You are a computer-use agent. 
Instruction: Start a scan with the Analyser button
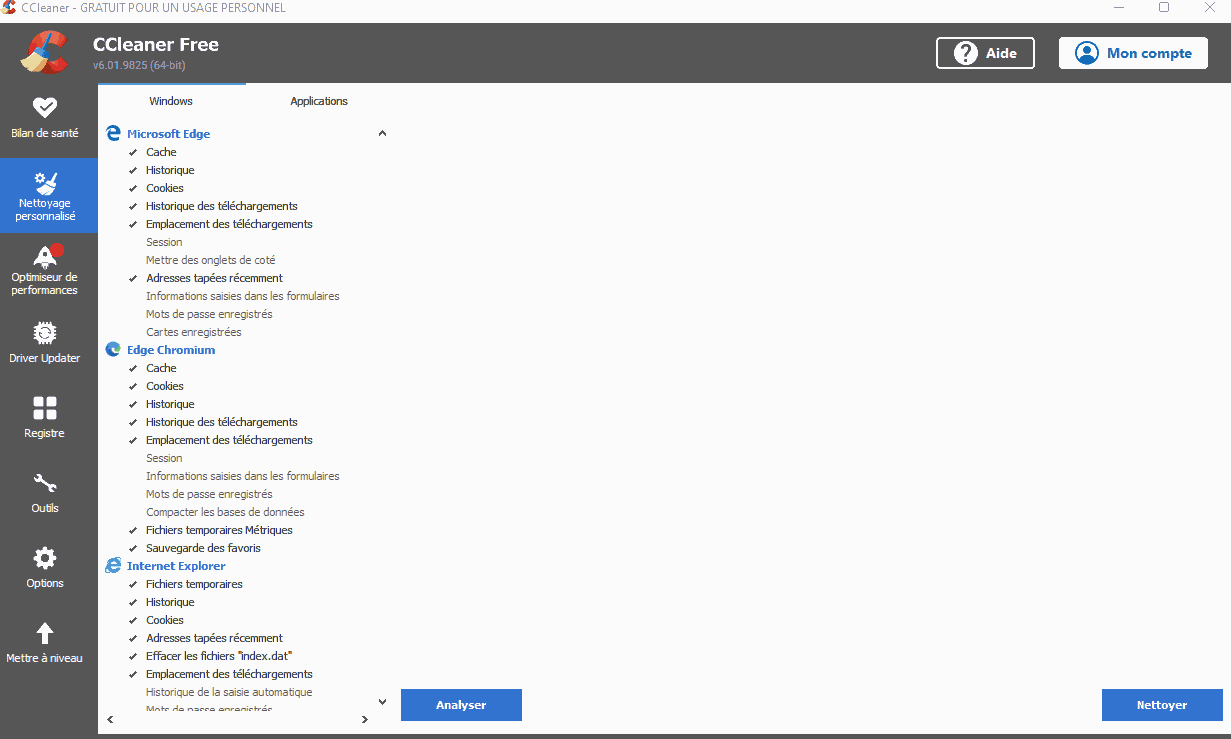pyautogui.click(x=461, y=705)
